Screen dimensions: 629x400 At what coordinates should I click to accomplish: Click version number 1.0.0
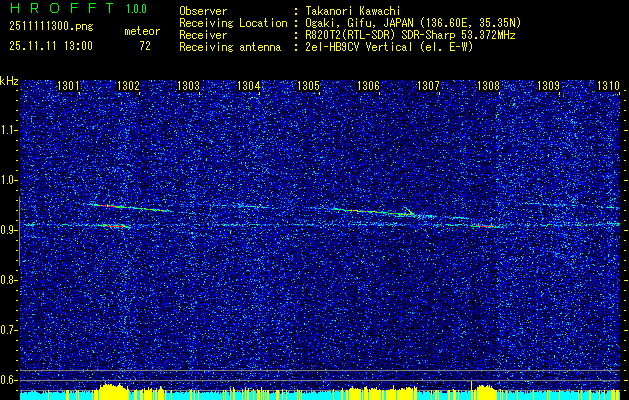click(x=136, y=8)
